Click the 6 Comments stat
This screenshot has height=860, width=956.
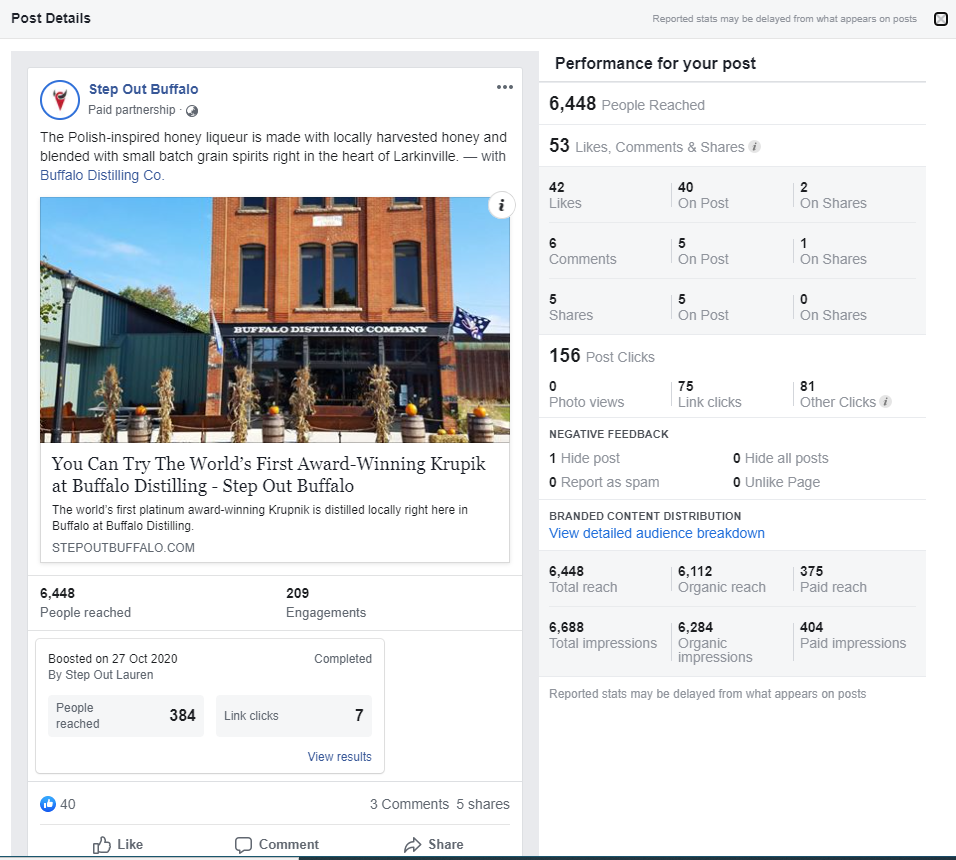(582, 251)
